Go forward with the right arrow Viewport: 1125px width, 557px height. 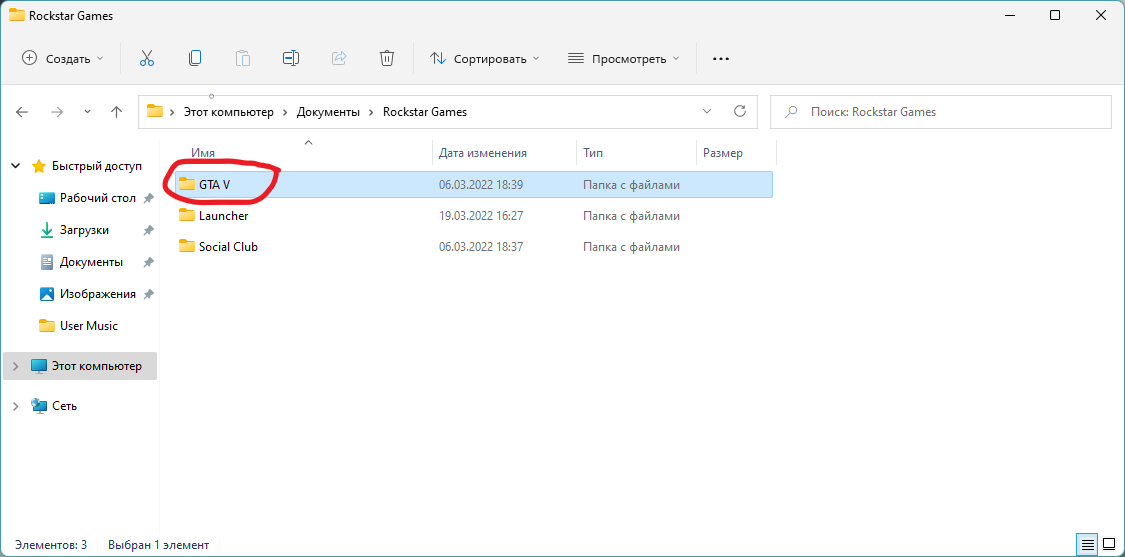57,112
